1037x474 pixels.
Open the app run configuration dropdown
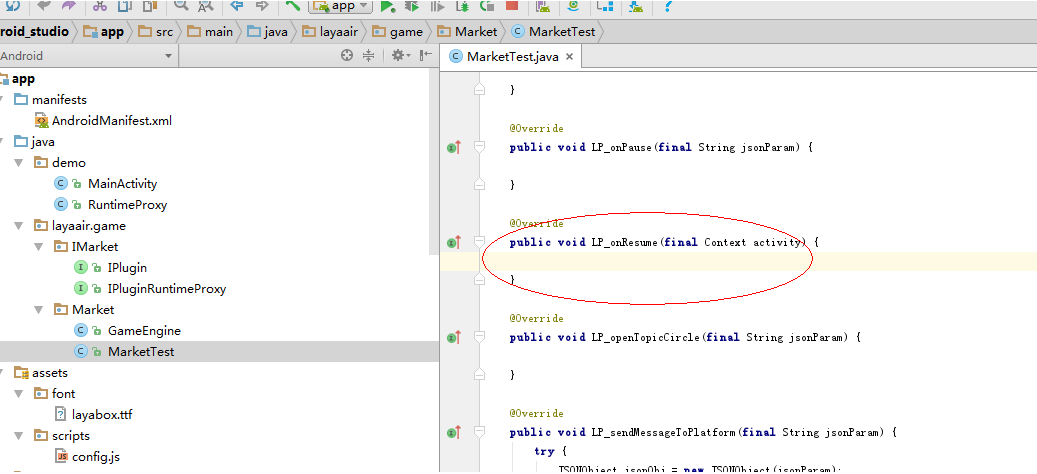341,6
